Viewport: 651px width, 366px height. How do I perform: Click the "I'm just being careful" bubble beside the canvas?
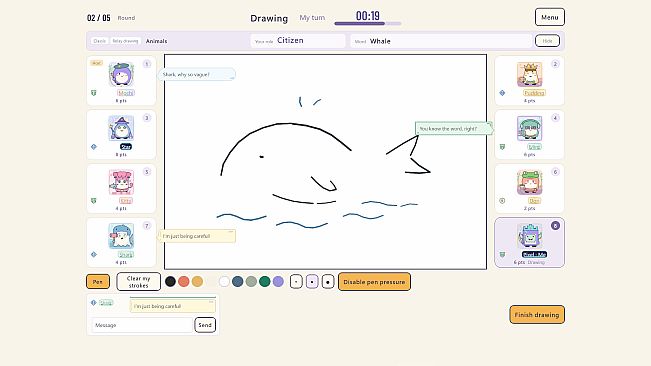pos(197,236)
